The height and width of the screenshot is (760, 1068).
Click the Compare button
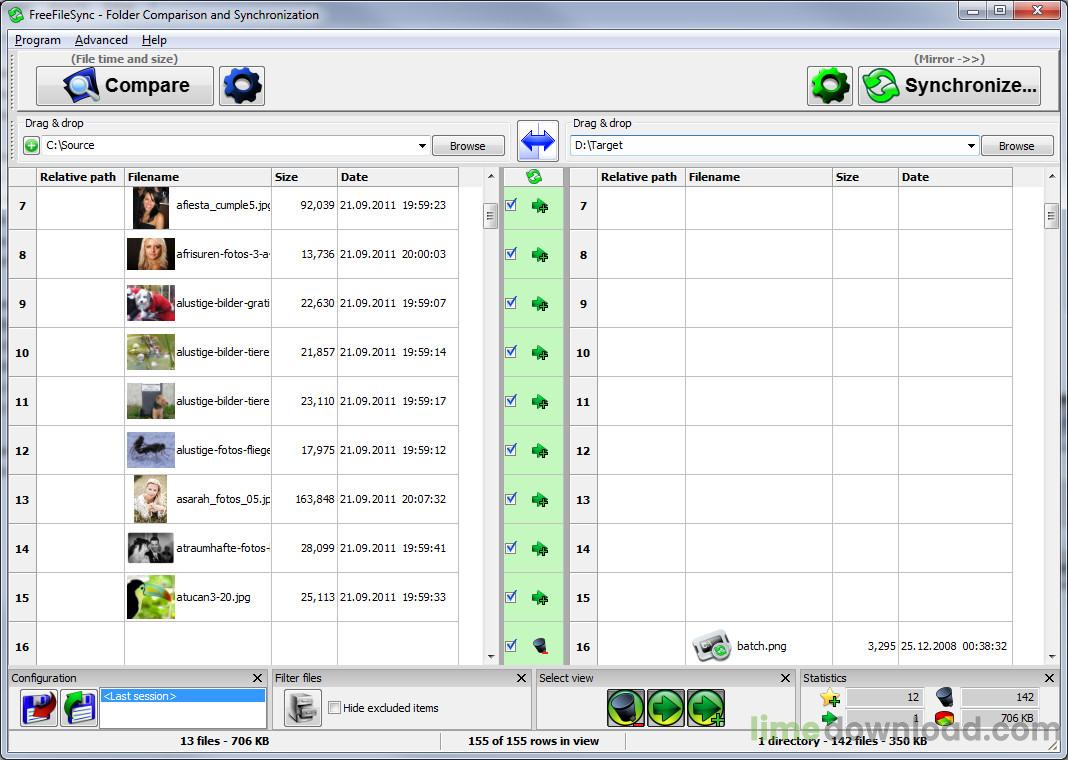tap(125, 86)
